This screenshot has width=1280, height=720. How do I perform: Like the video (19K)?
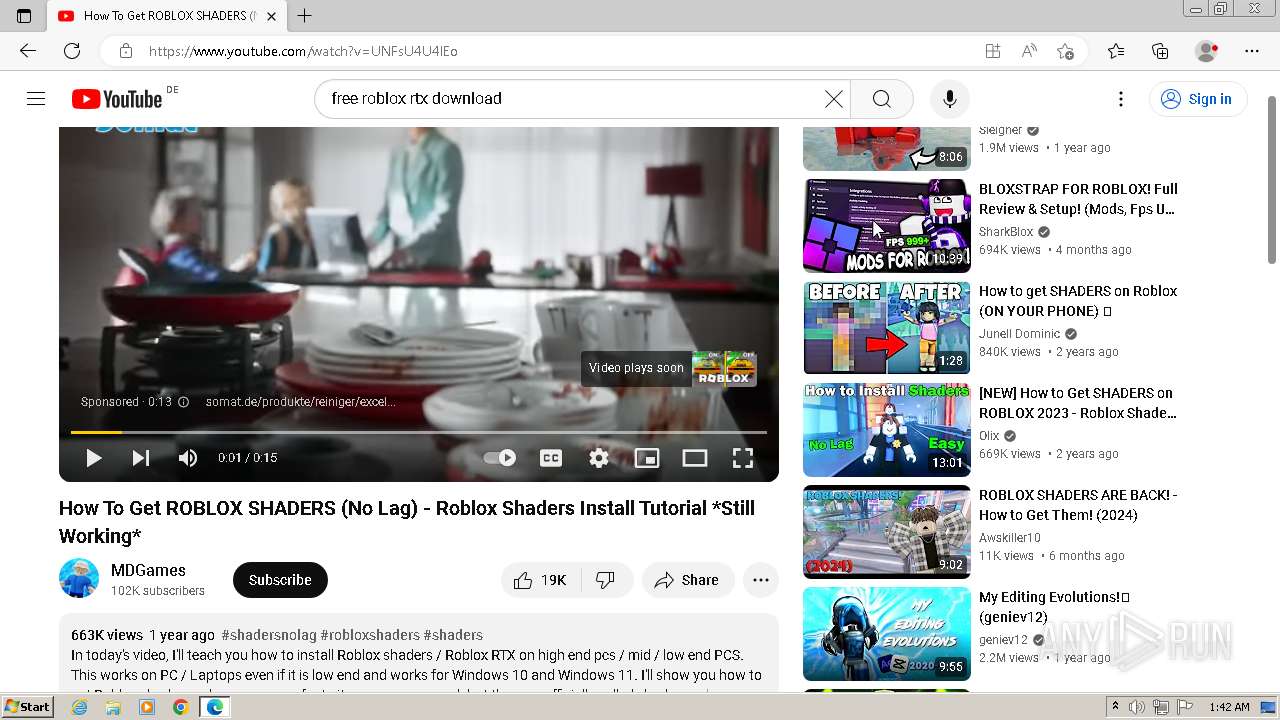[x=541, y=580]
